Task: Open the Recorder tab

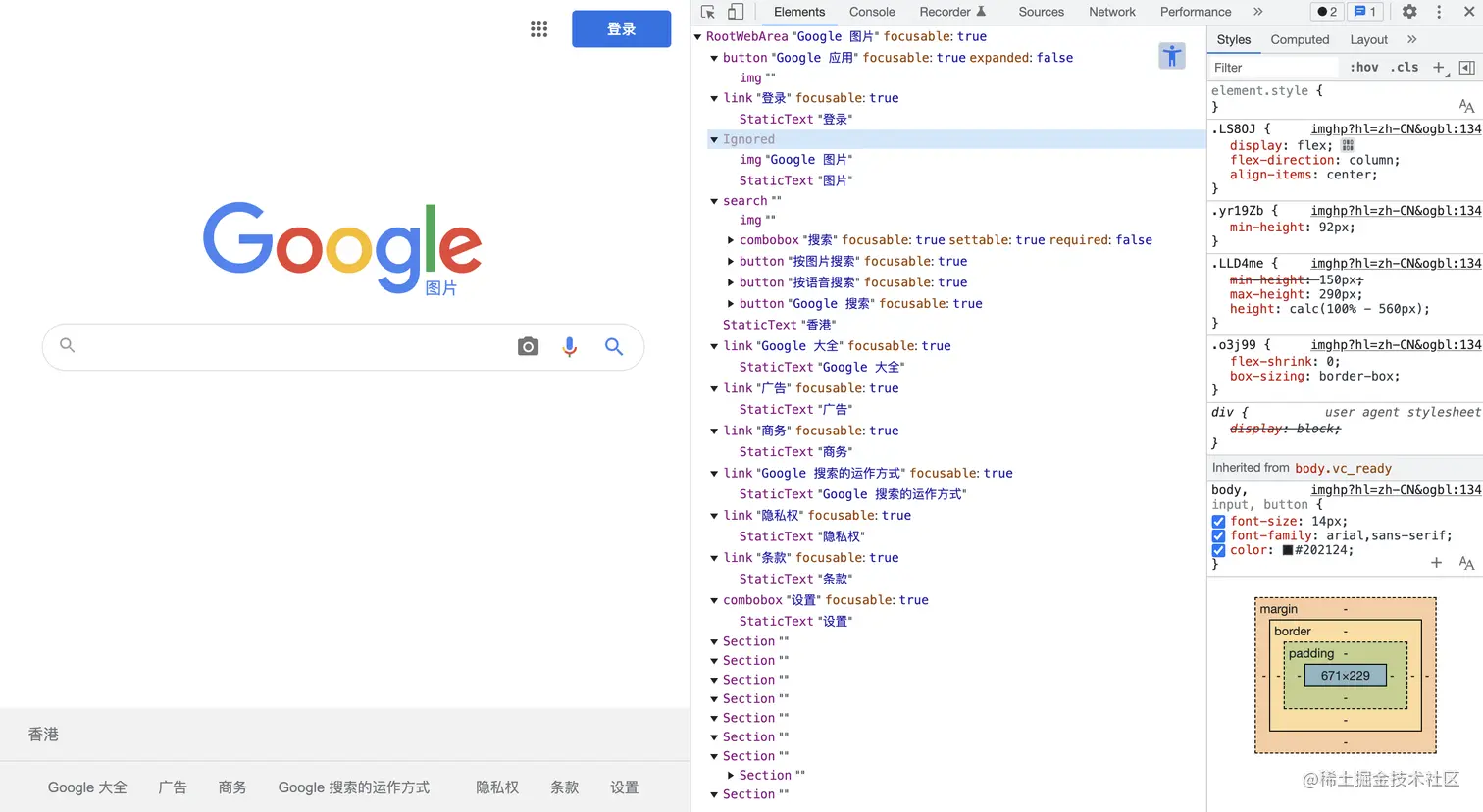Action: click(951, 12)
